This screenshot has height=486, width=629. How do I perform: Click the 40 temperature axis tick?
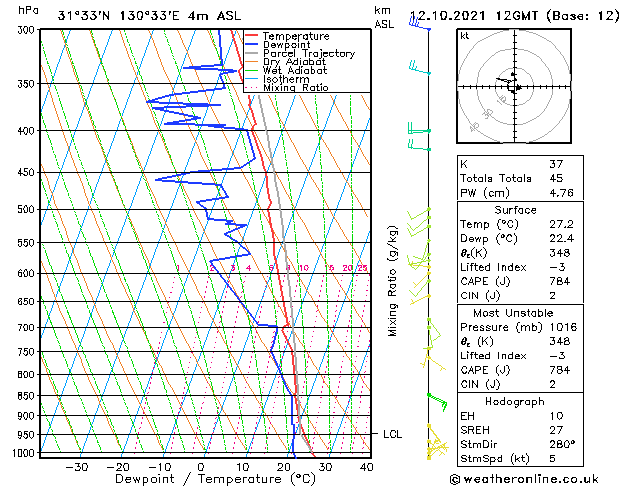367,467
